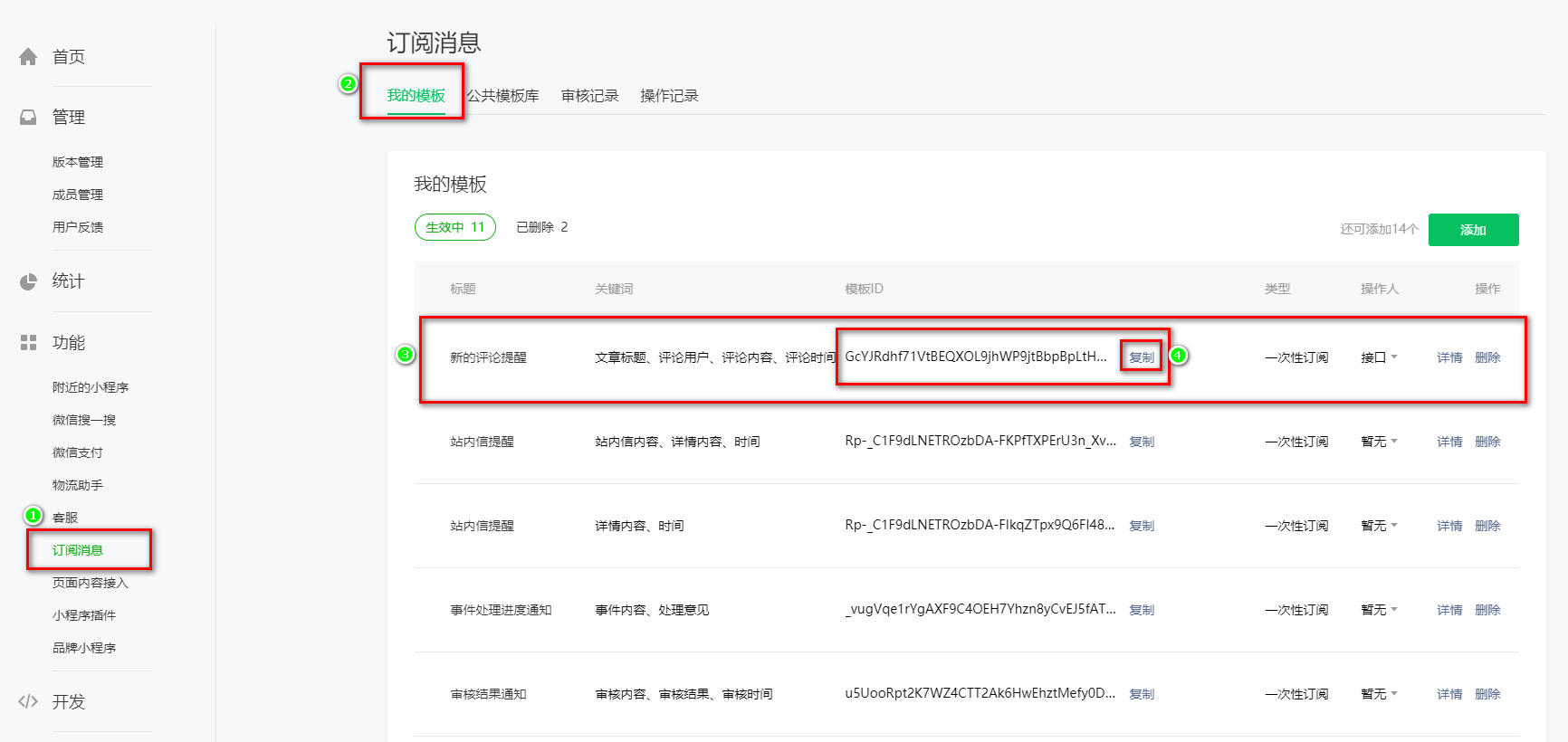Select the 生效中 11 filter pill
1568x742 pixels.
coord(454,227)
